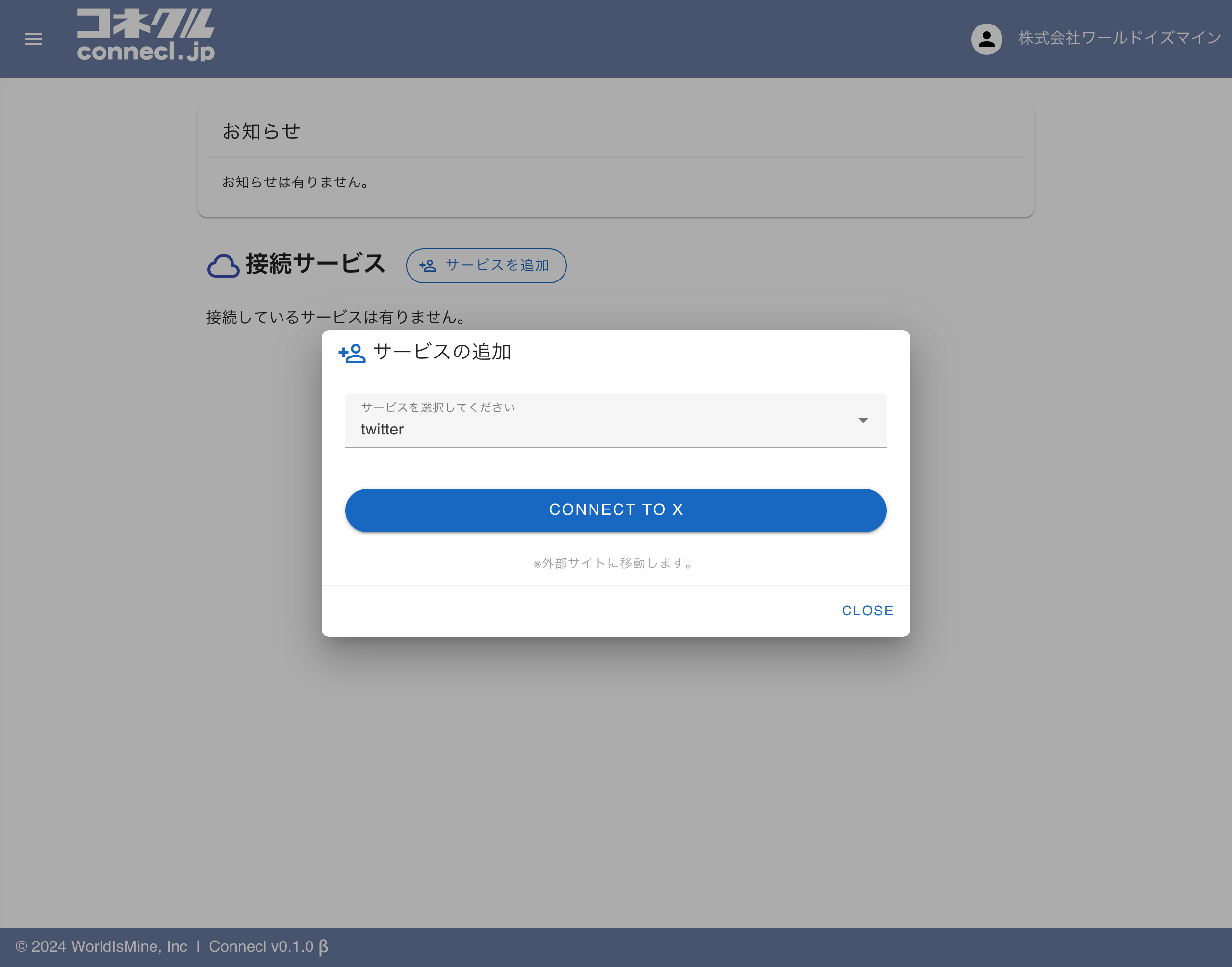Click the footer © 2024 WorldIsMine, Inc

(x=102, y=946)
